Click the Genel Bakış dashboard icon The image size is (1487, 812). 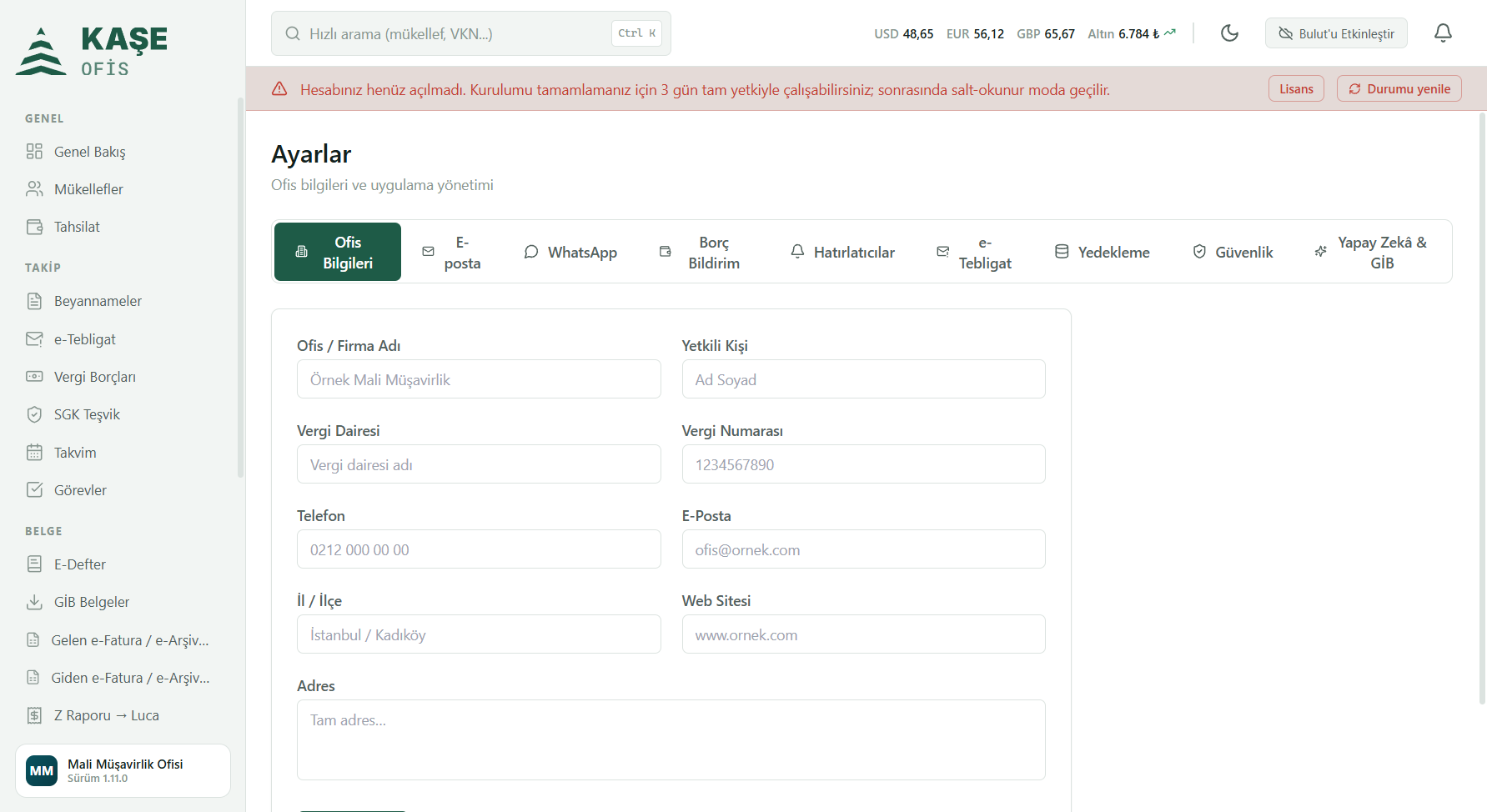(x=34, y=151)
